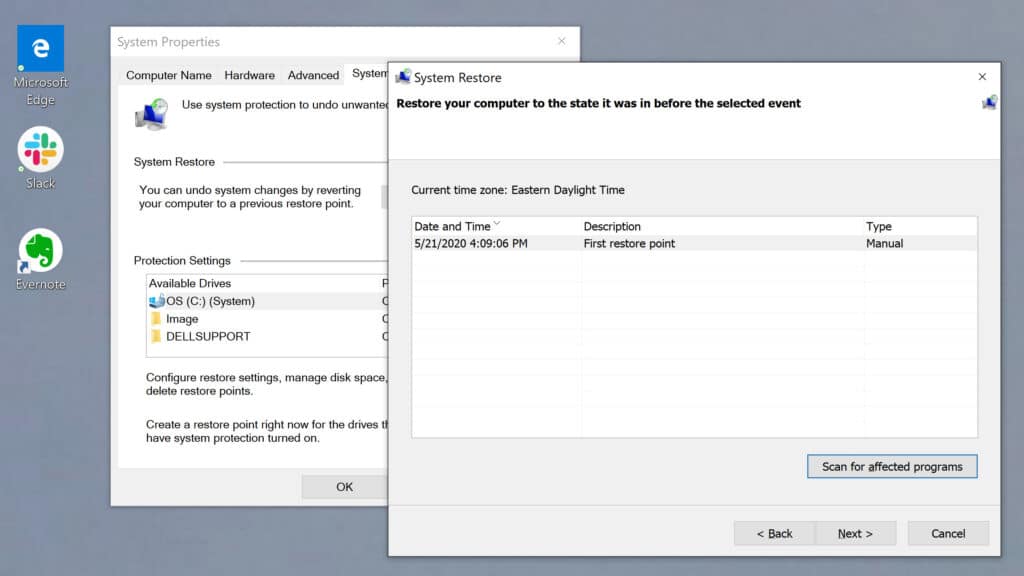Select the Computer Name tab

(168, 74)
